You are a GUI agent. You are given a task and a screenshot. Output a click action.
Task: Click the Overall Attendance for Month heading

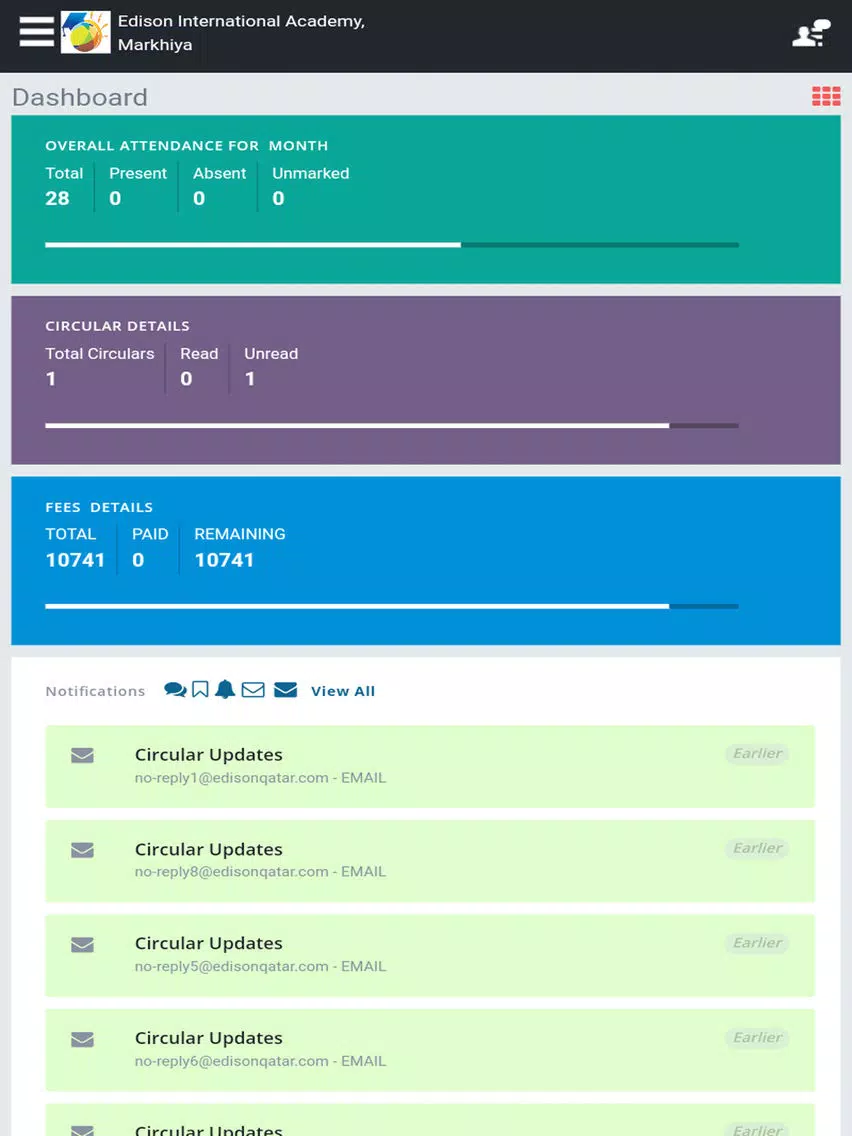(x=186, y=146)
